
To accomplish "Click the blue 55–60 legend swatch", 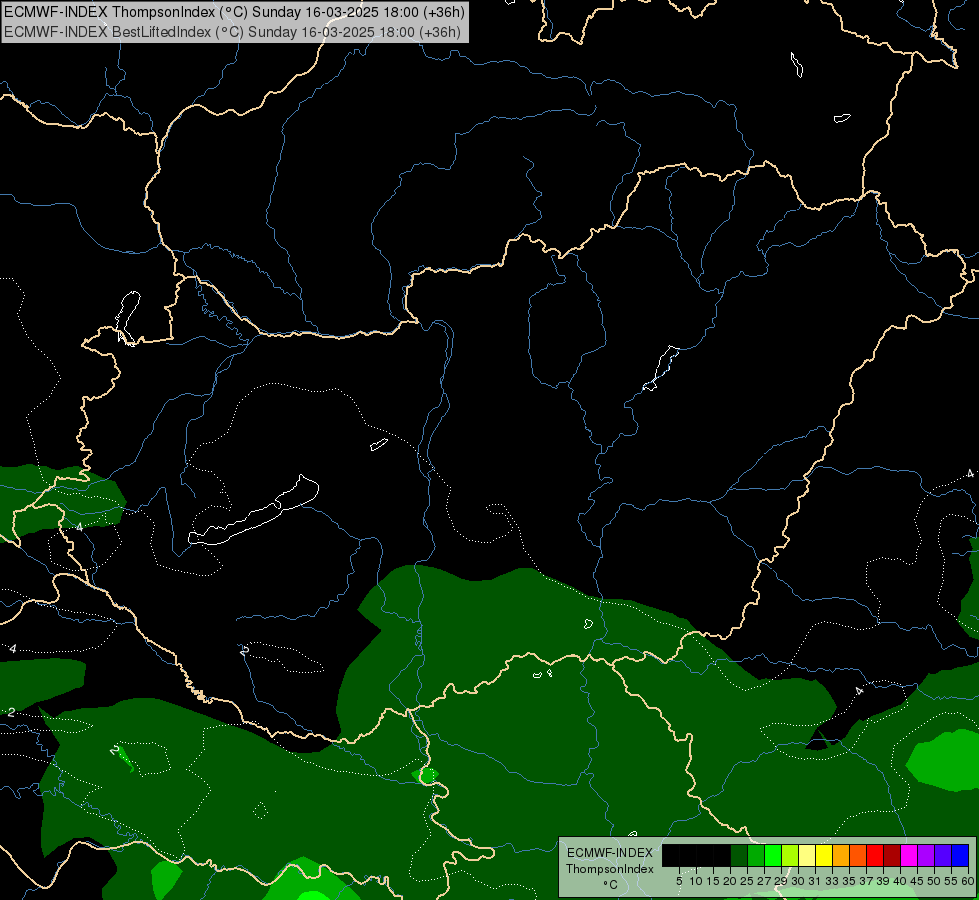I will coord(960,855).
